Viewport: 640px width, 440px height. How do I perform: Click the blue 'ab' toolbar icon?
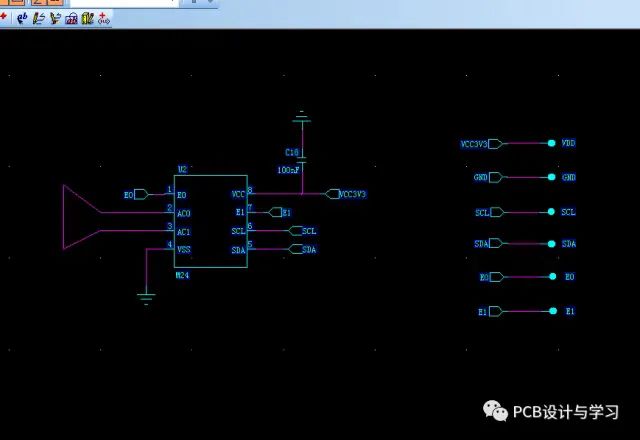(22, 18)
